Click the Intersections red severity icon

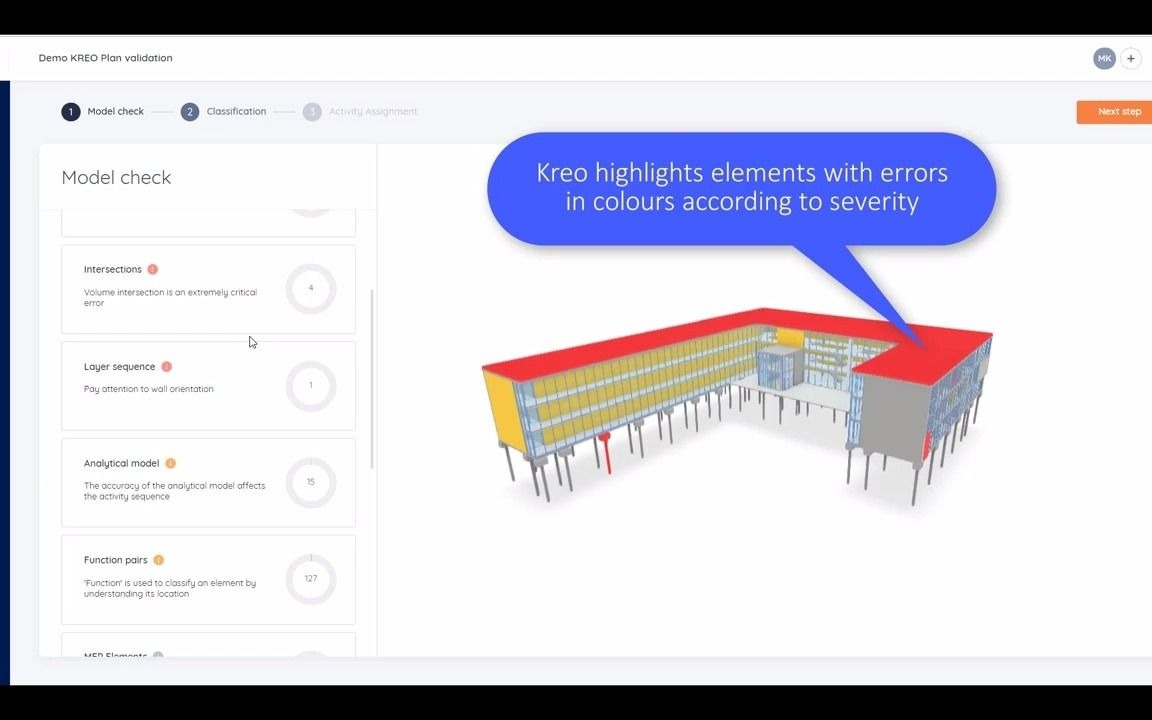click(x=153, y=270)
